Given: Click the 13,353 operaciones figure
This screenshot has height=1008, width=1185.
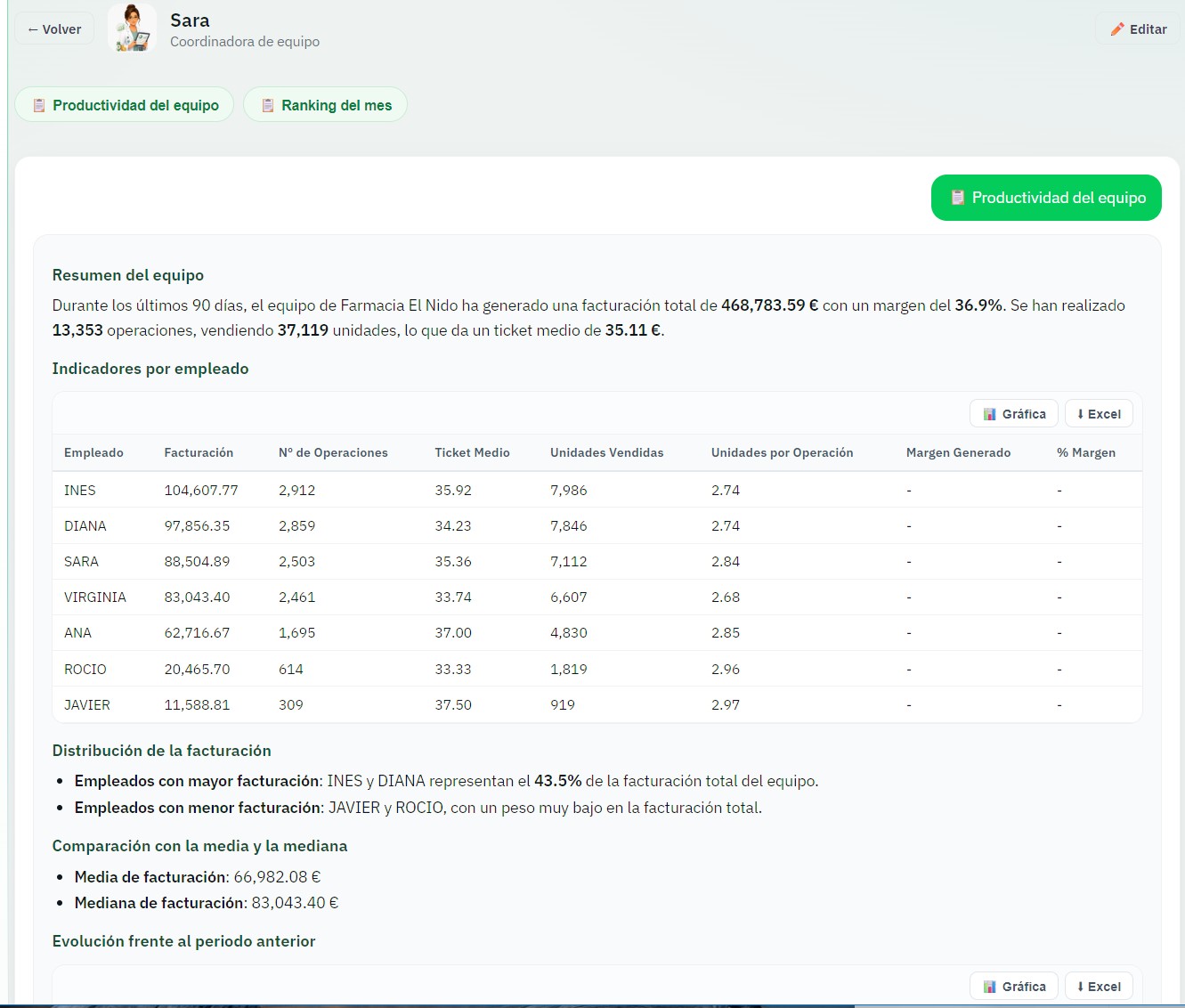Looking at the screenshot, I should click(x=77, y=330).
